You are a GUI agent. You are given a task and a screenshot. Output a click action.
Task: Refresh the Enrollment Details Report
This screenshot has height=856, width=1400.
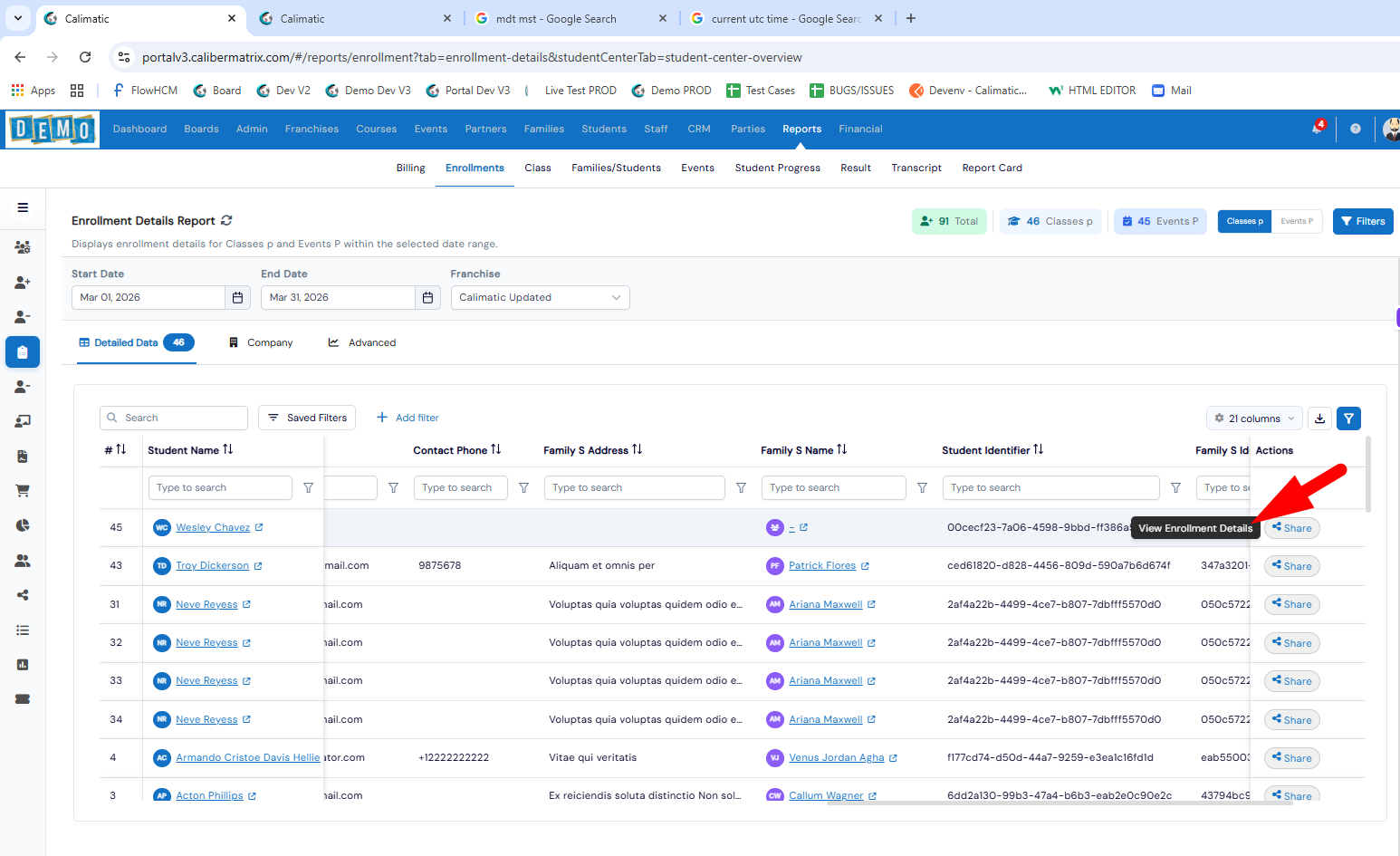pos(226,220)
